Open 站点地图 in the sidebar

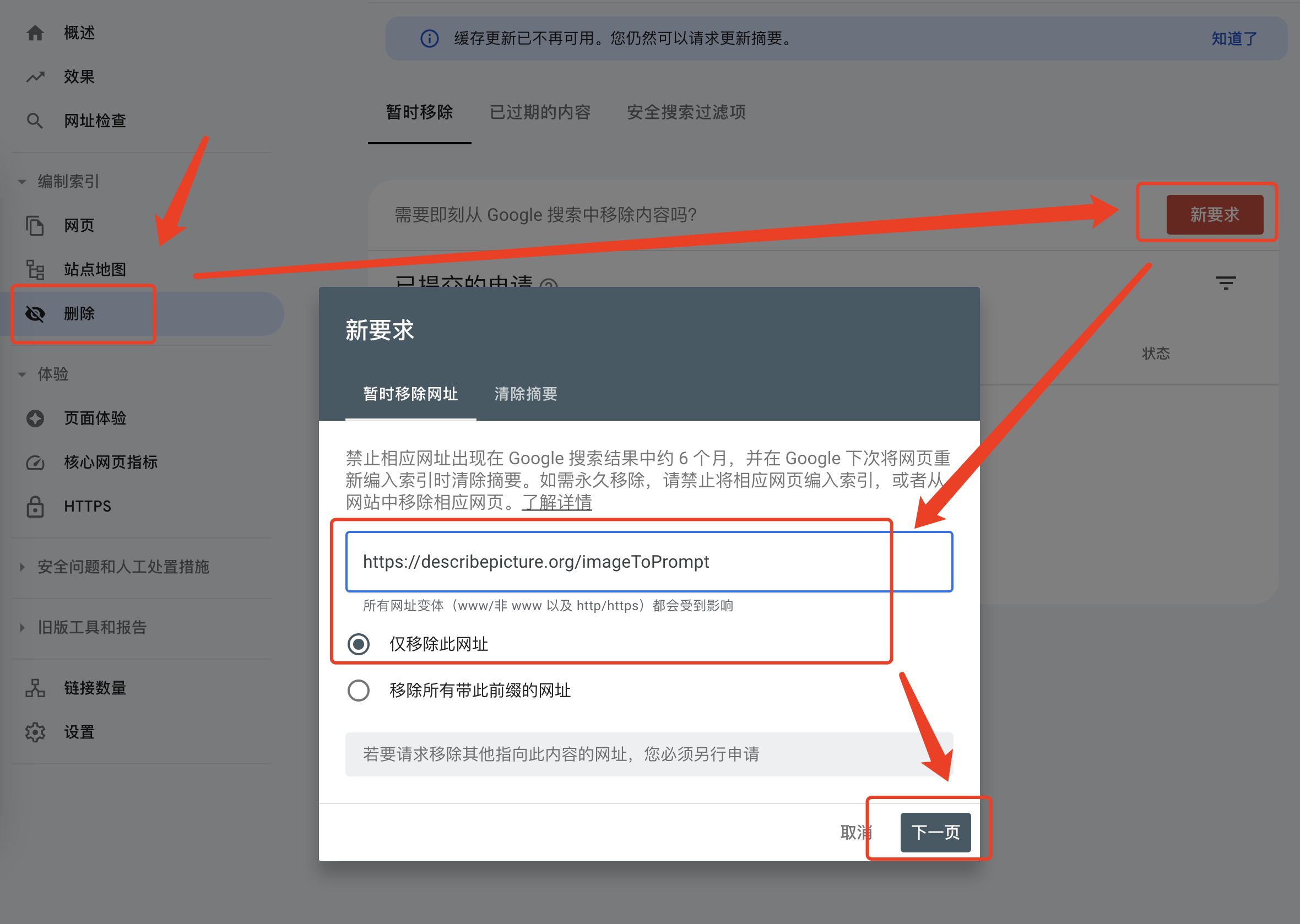pos(95,269)
